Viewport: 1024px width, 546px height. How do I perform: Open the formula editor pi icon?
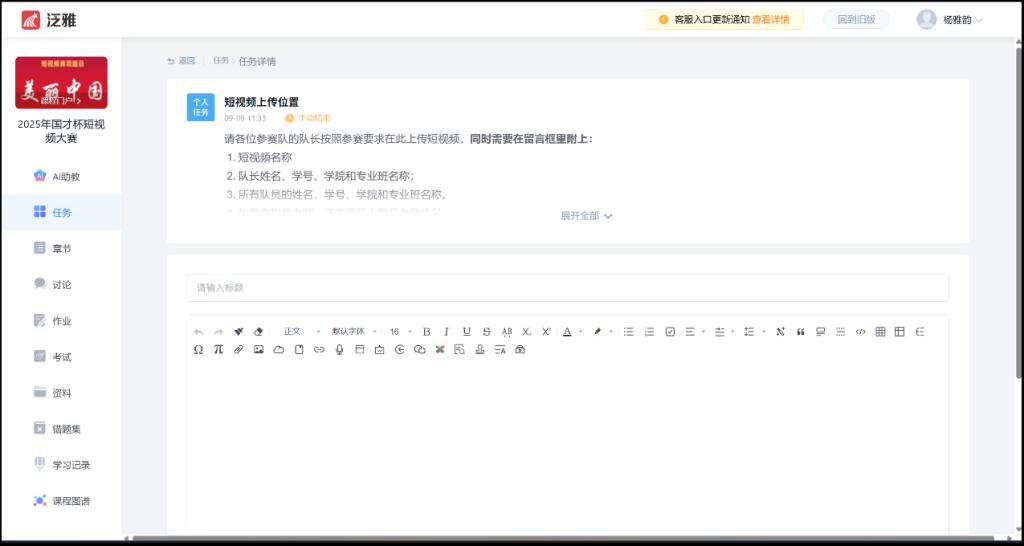pyautogui.click(x=219, y=349)
